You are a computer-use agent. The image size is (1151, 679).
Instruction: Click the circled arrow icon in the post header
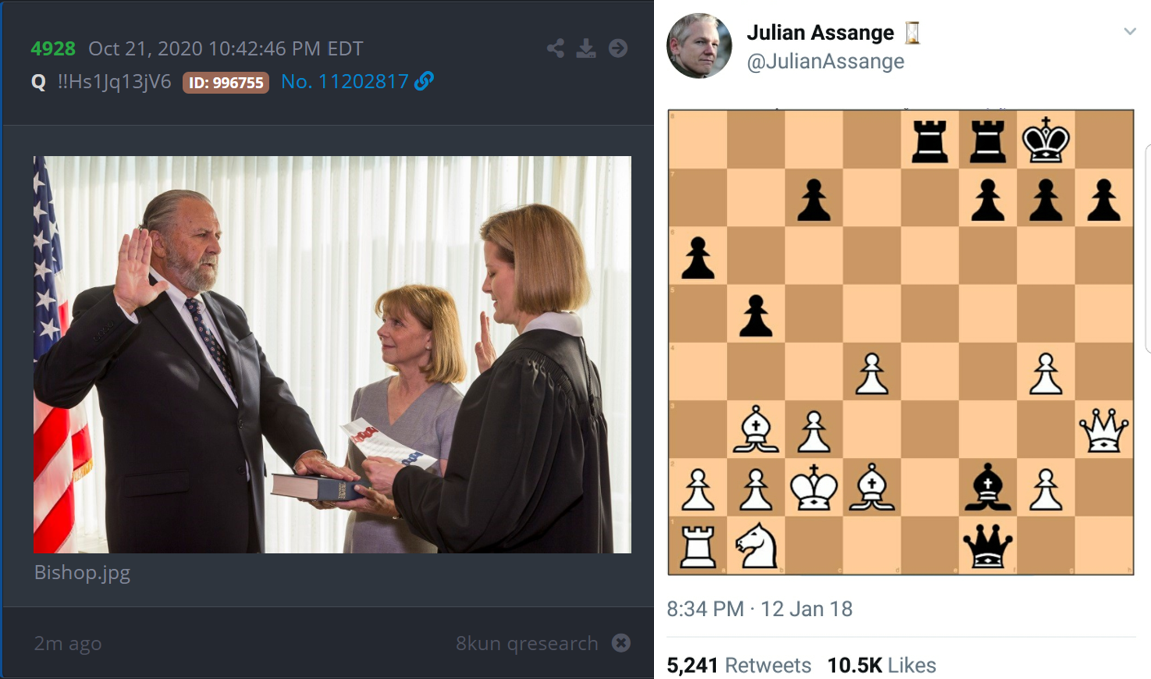(x=618, y=48)
